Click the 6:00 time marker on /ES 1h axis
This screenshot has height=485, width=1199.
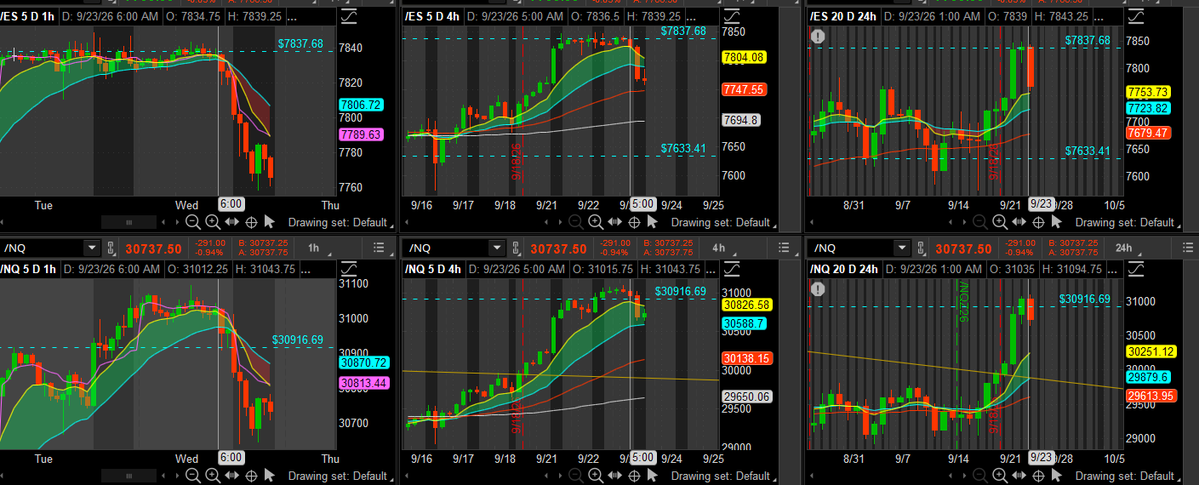click(x=232, y=204)
